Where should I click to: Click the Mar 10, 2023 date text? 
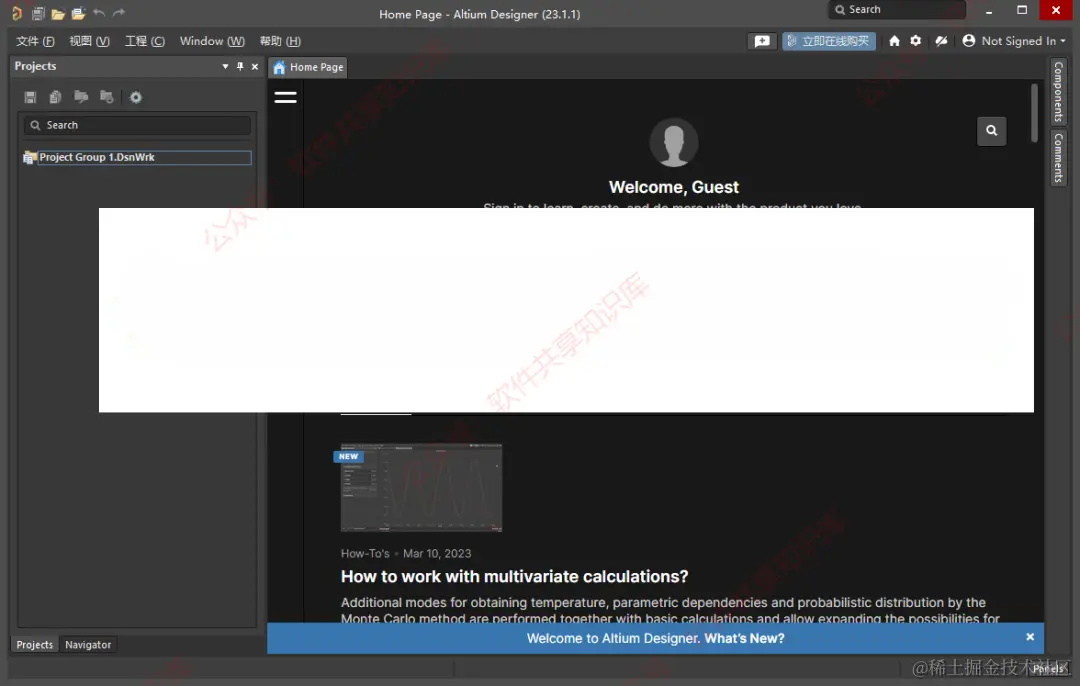point(437,554)
